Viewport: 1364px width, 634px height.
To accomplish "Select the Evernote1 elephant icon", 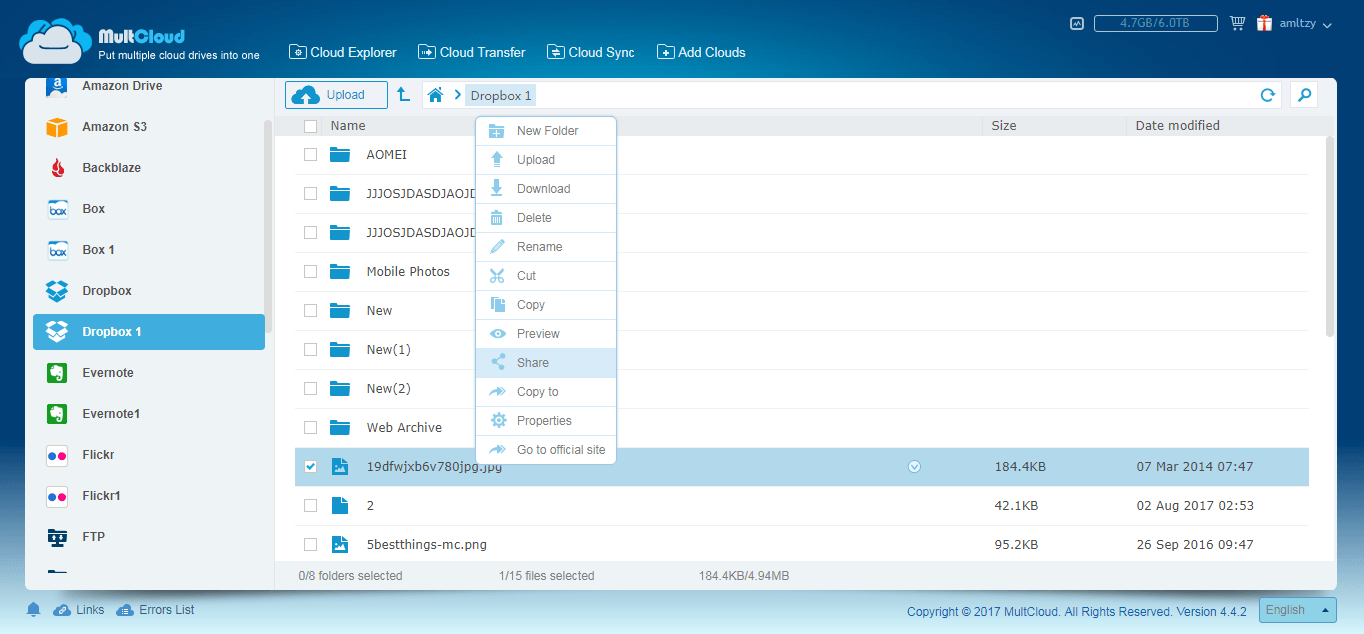I will click(58, 414).
